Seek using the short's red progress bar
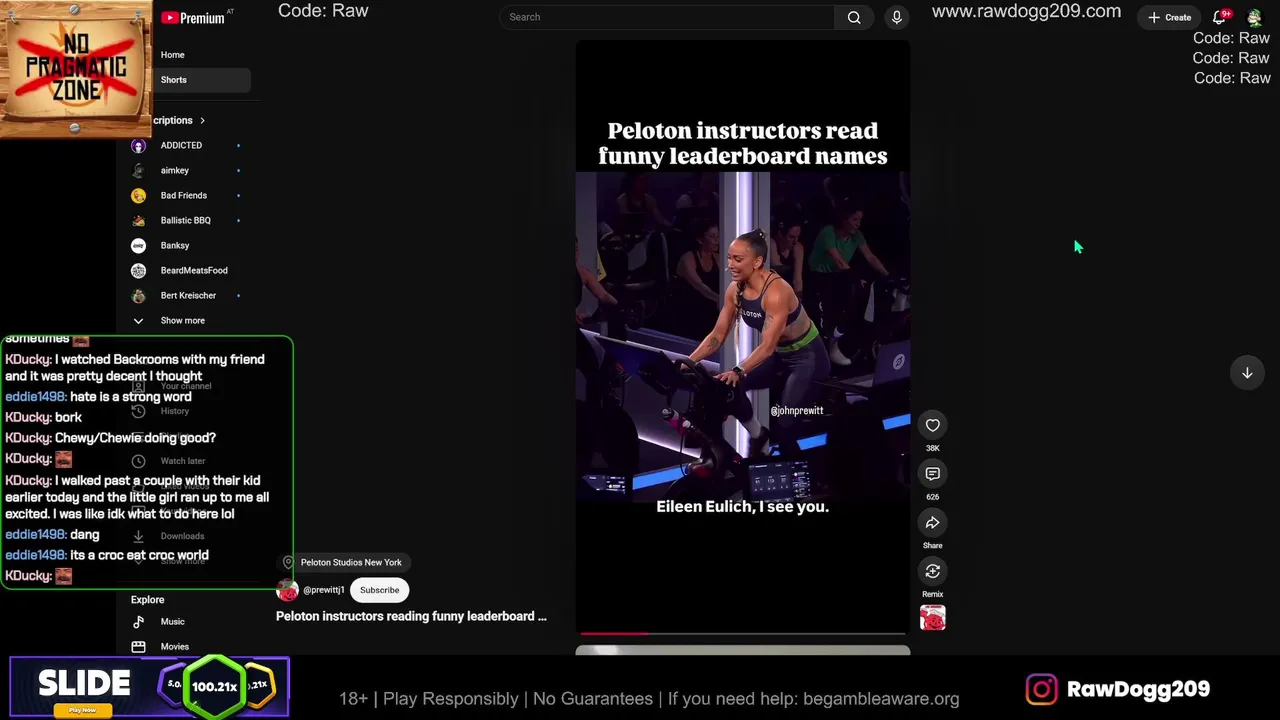Viewport: 1280px width, 720px height. point(742,633)
